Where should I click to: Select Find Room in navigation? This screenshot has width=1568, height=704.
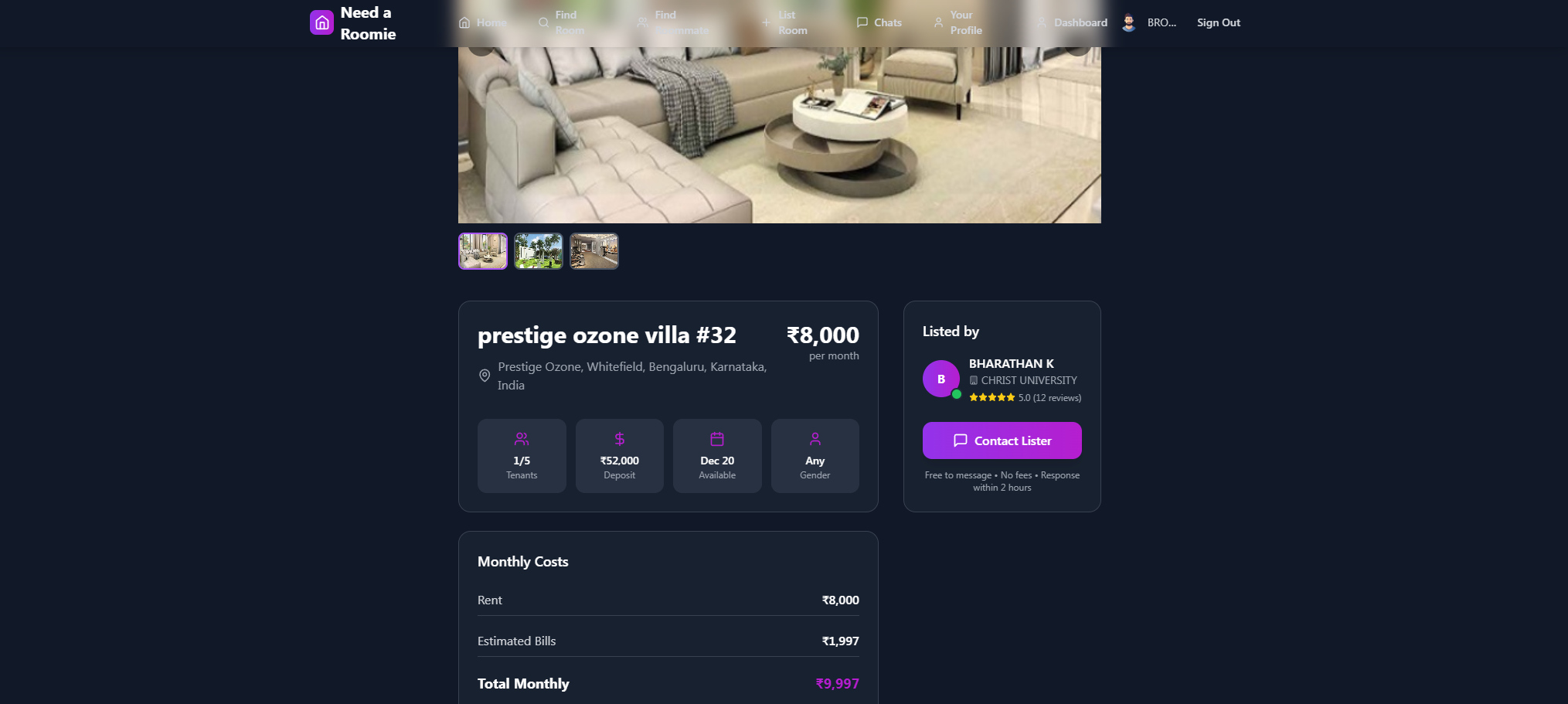point(562,22)
